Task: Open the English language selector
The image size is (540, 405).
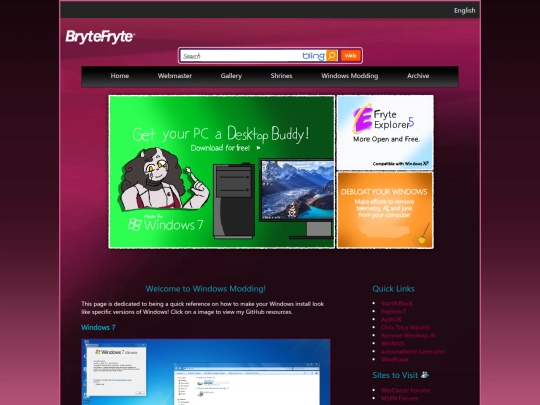Action: (x=465, y=11)
